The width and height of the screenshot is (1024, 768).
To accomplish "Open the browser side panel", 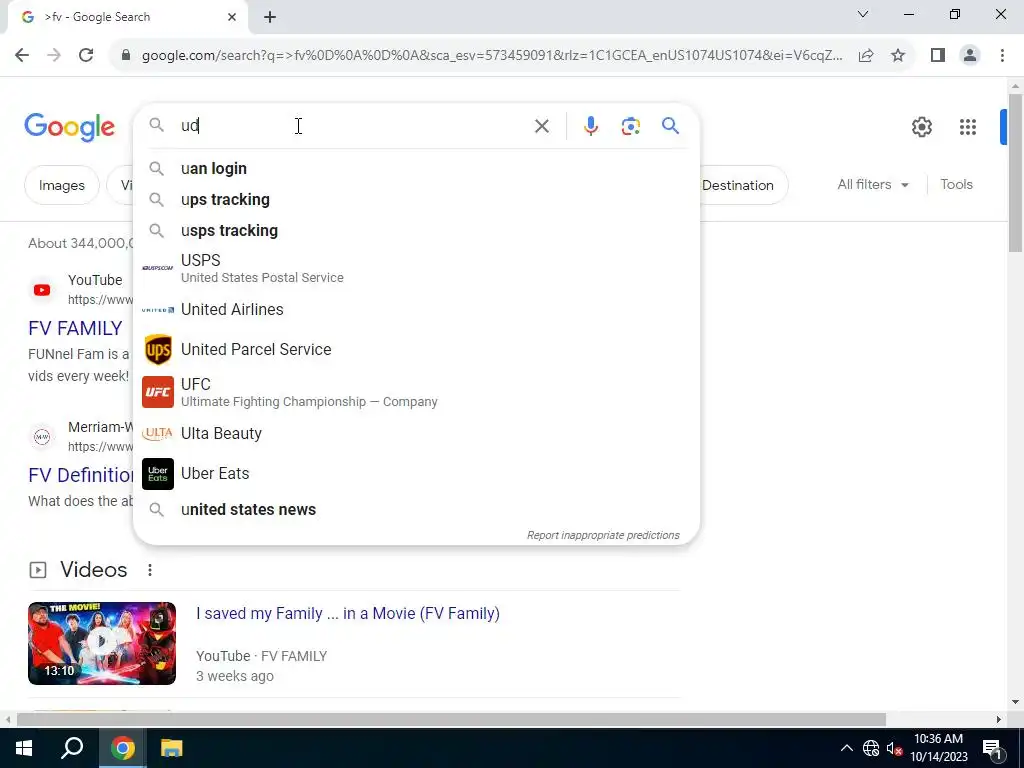I will click(x=938, y=56).
